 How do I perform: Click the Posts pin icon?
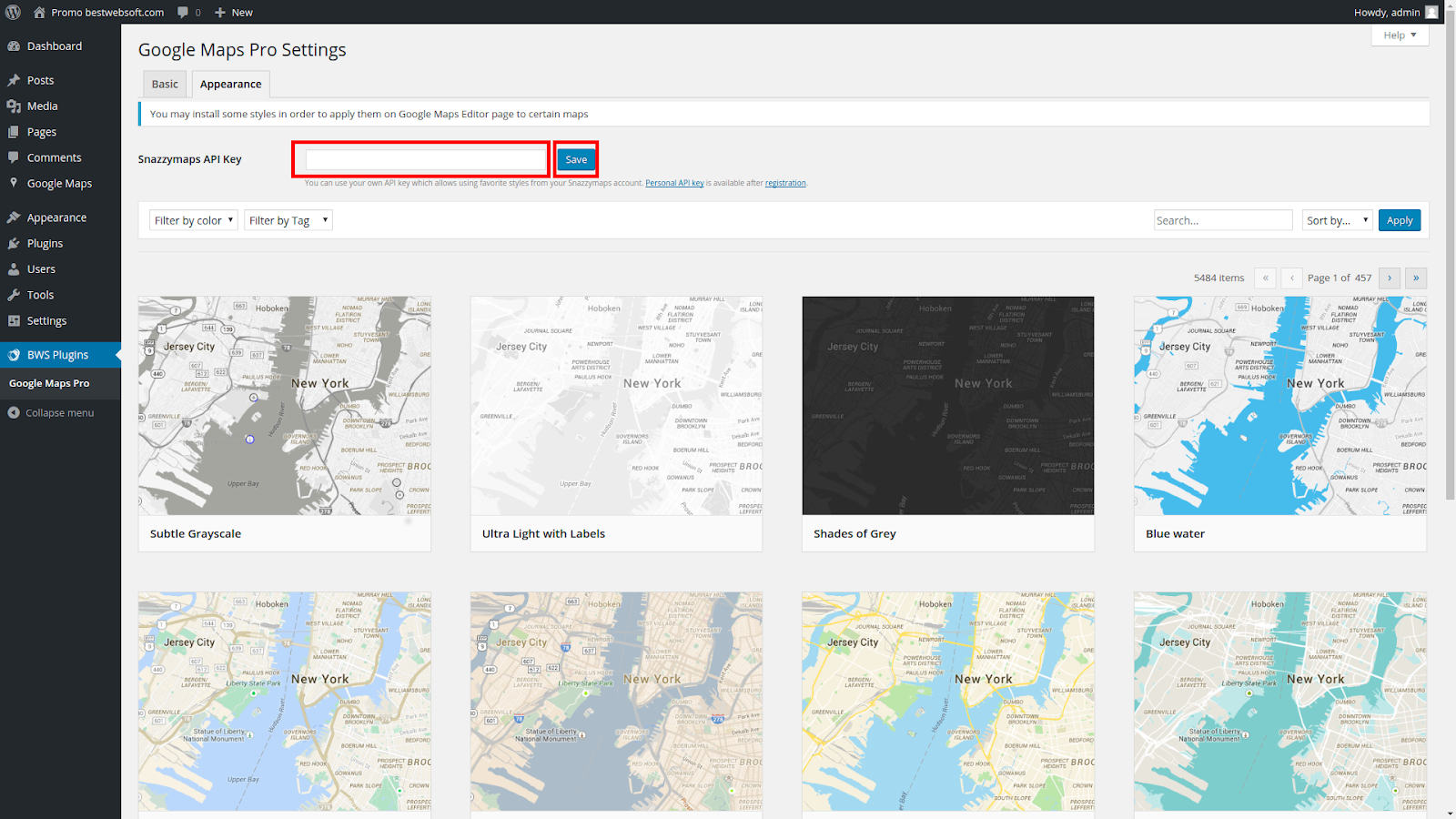tap(14, 80)
